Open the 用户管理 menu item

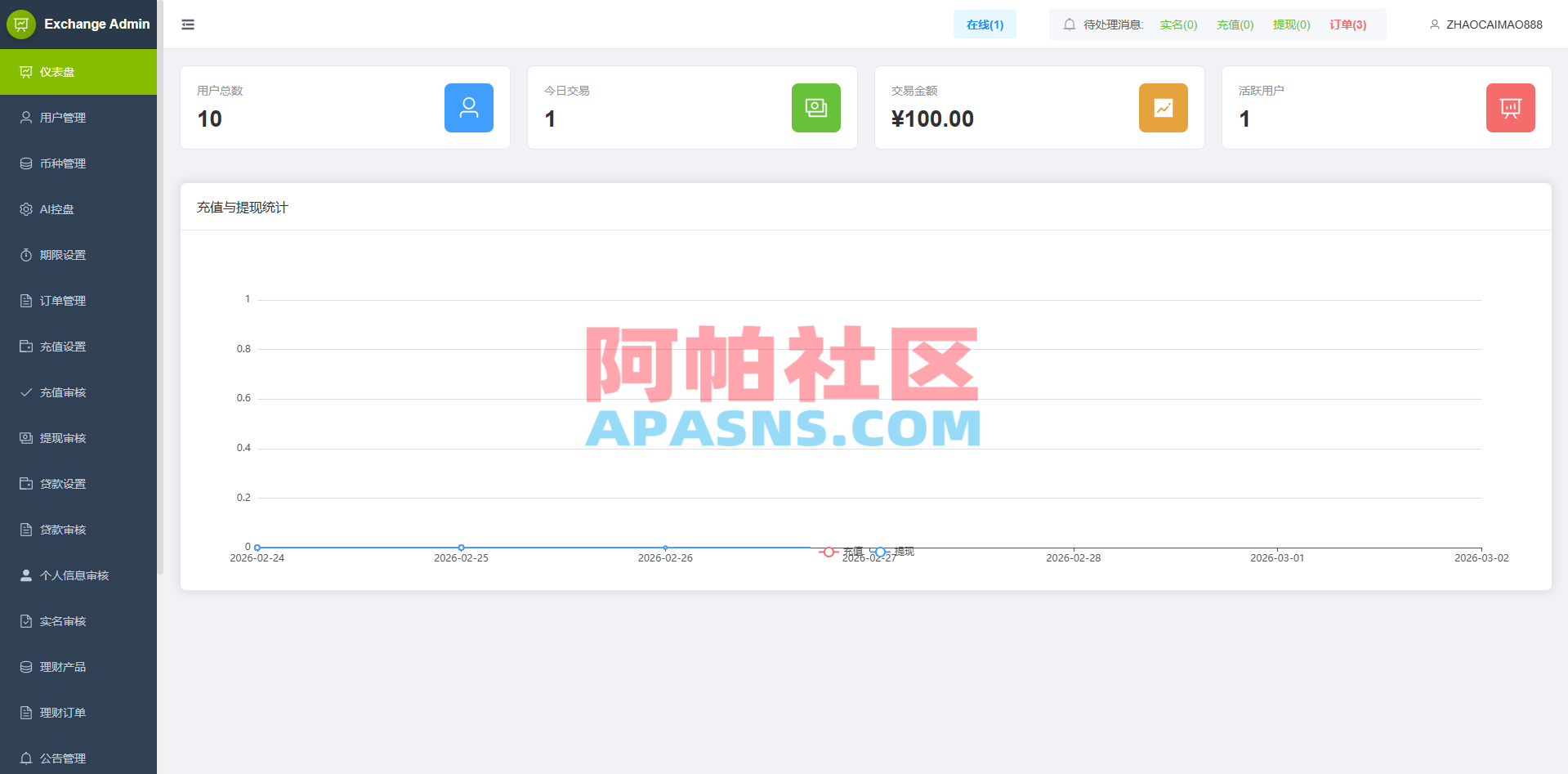[x=78, y=118]
